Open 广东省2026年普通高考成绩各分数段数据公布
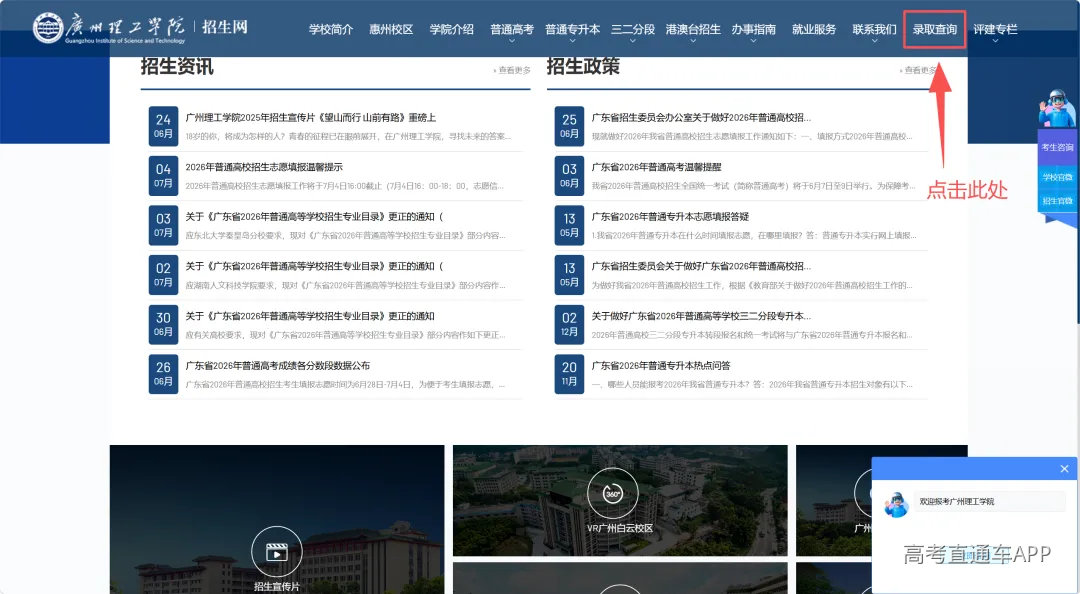Viewport: 1080px width, 594px height. pos(278,366)
